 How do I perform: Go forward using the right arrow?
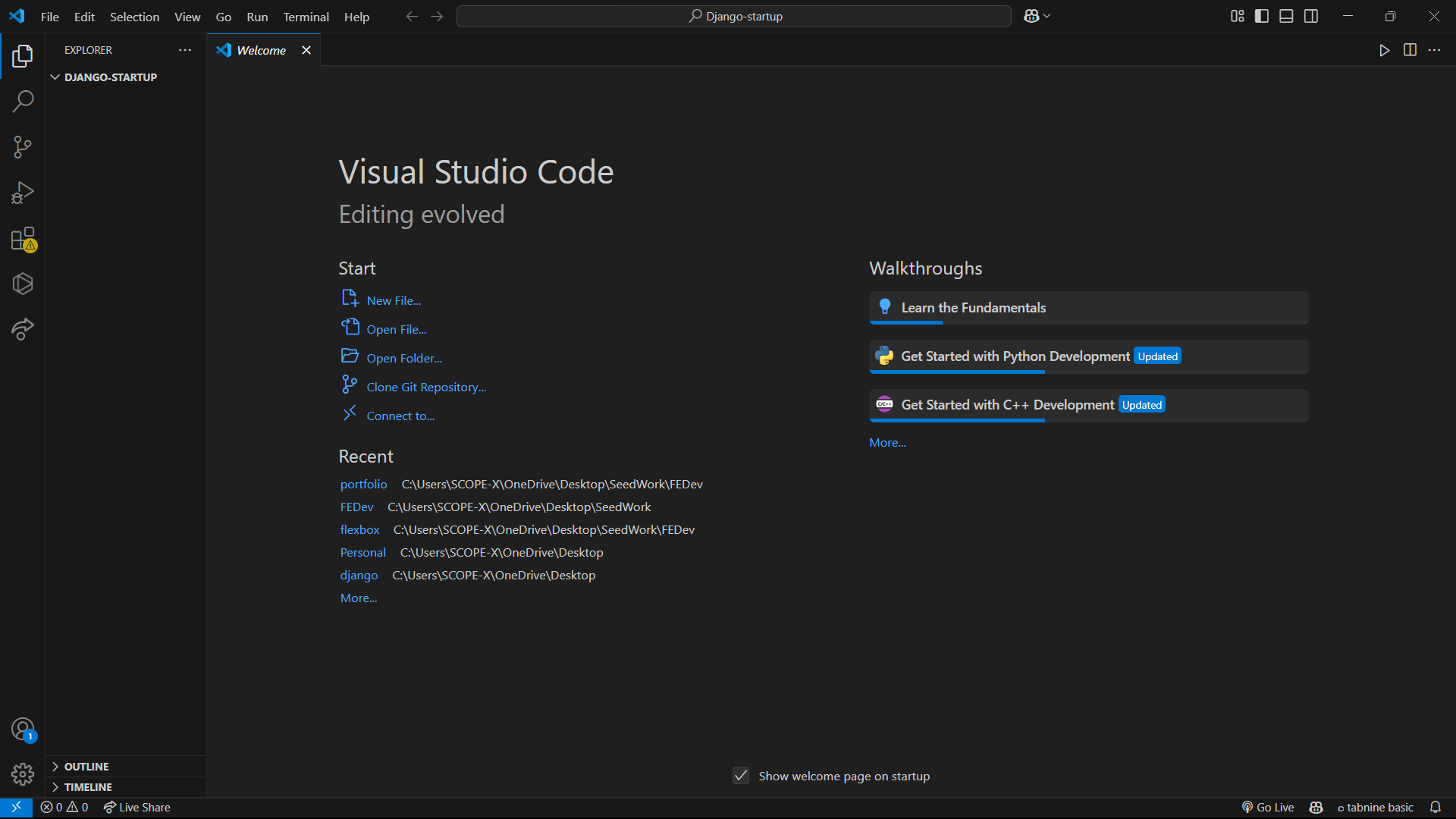(437, 16)
